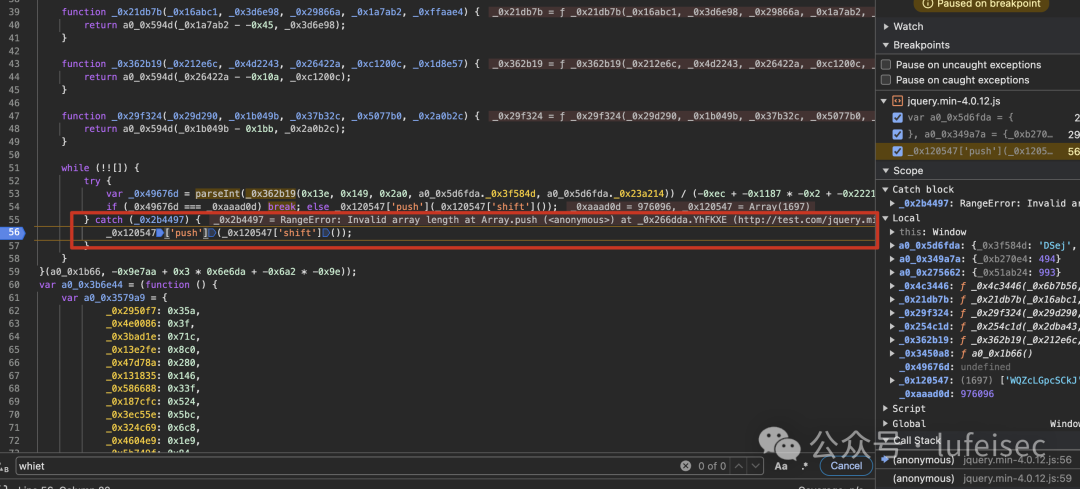Screen dimensions: 1080x489
Task: Collapse the Catch block scope
Action: [x=886, y=189]
